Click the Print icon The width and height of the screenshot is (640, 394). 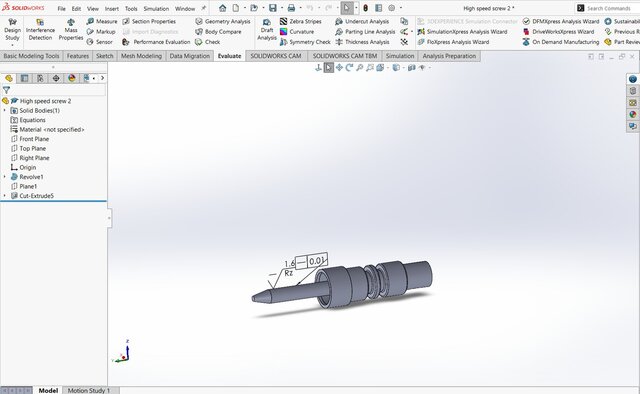click(x=291, y=8)
